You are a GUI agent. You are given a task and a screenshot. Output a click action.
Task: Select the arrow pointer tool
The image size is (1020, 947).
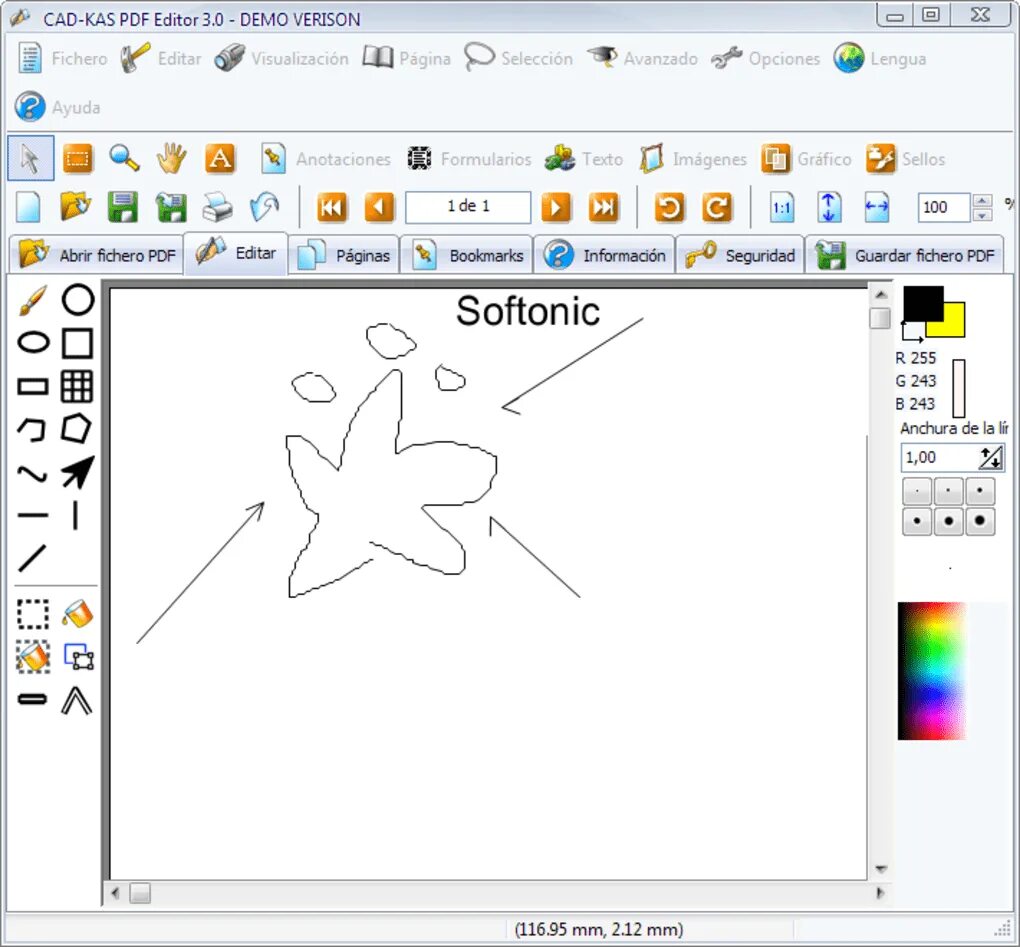[x=31, y=158]
